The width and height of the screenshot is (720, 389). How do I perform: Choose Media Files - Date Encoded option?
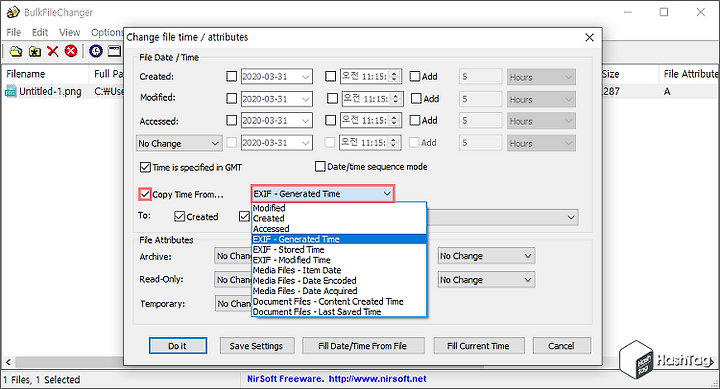click(x=339, y=281)
